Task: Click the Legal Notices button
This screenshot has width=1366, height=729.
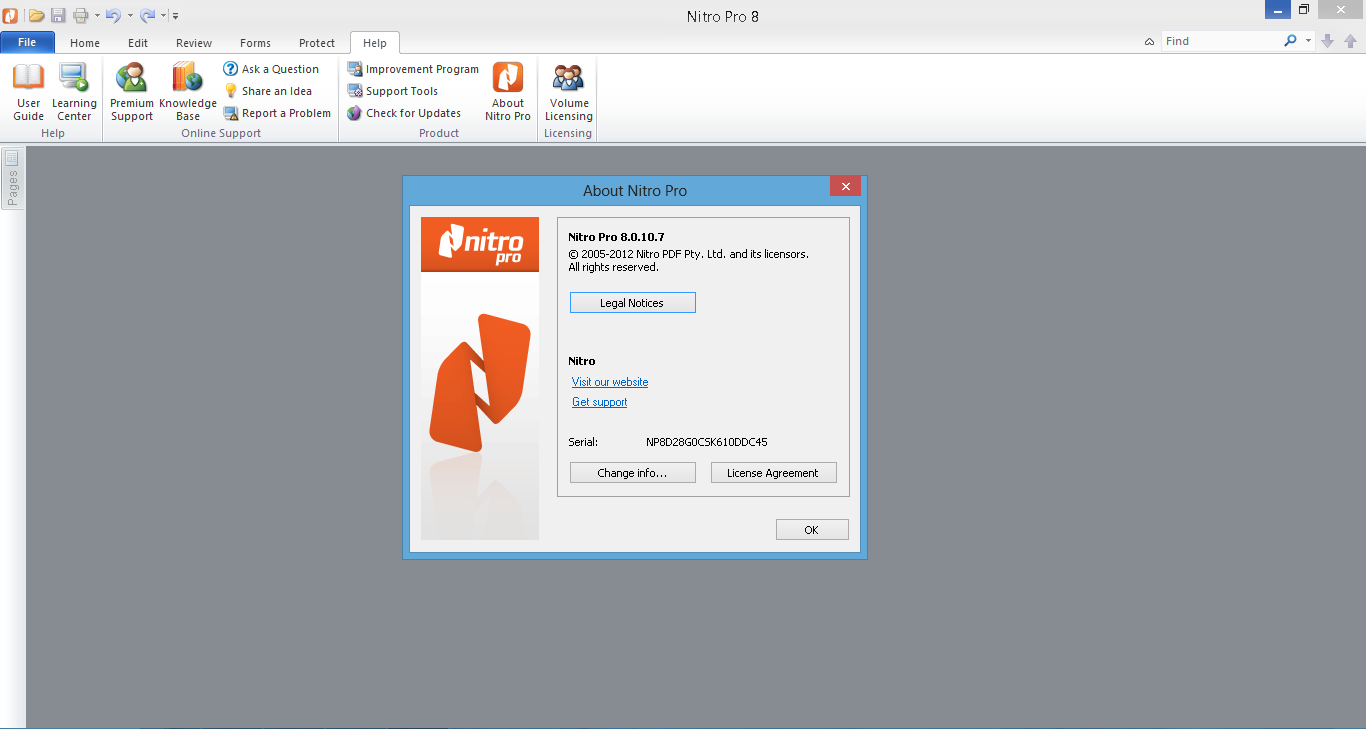Action: click(632, 303)
